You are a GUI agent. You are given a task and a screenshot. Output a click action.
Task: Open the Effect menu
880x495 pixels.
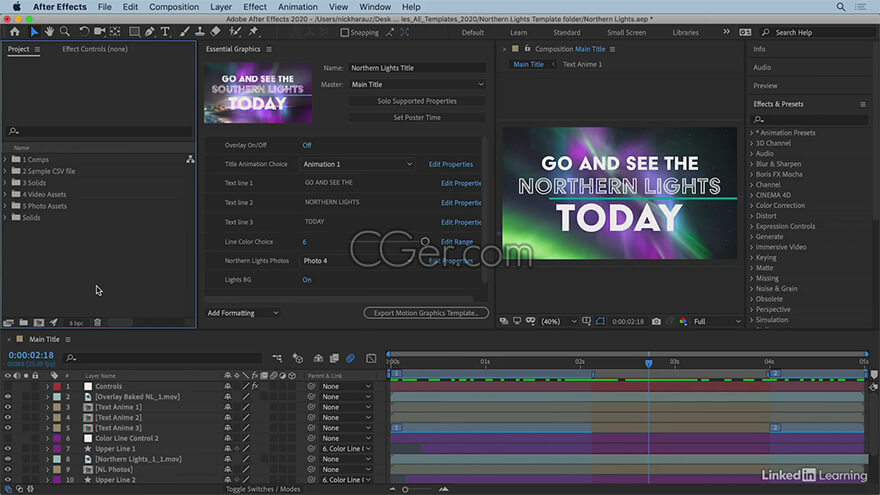[255, 7]
